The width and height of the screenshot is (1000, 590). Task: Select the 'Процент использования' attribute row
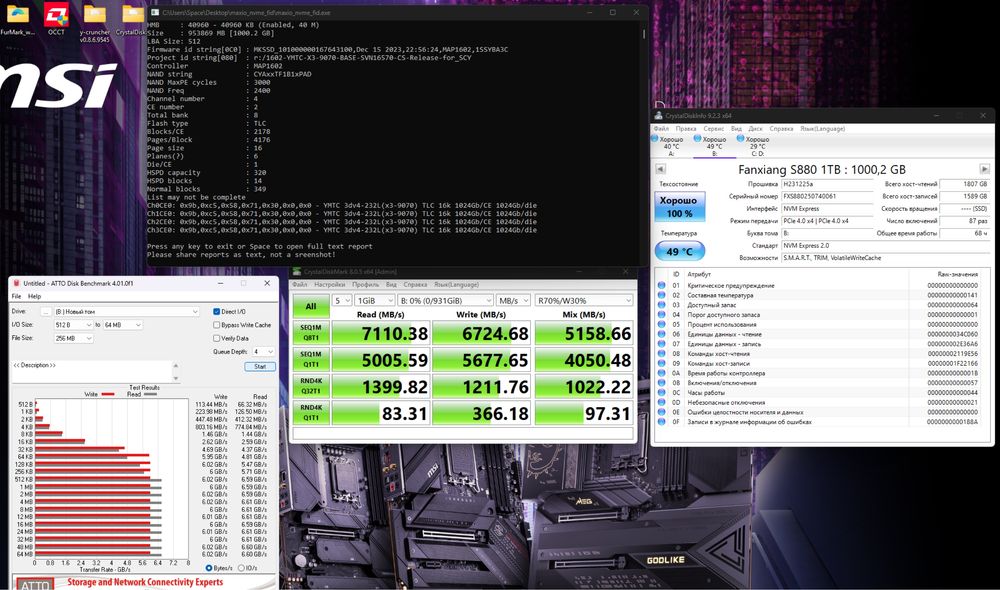pos(823,325)
